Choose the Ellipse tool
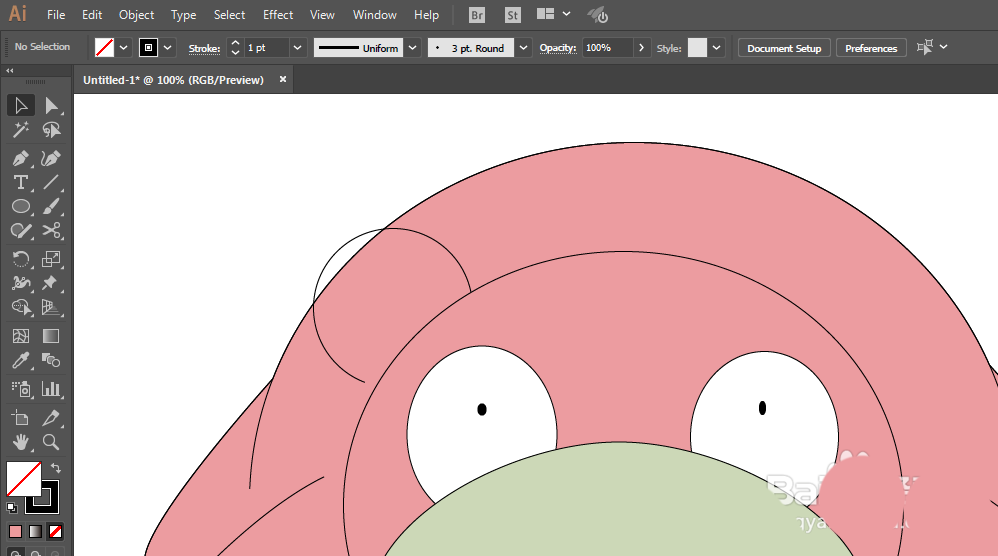This screenshot has width=998, height=556. [x=20, y=207]
